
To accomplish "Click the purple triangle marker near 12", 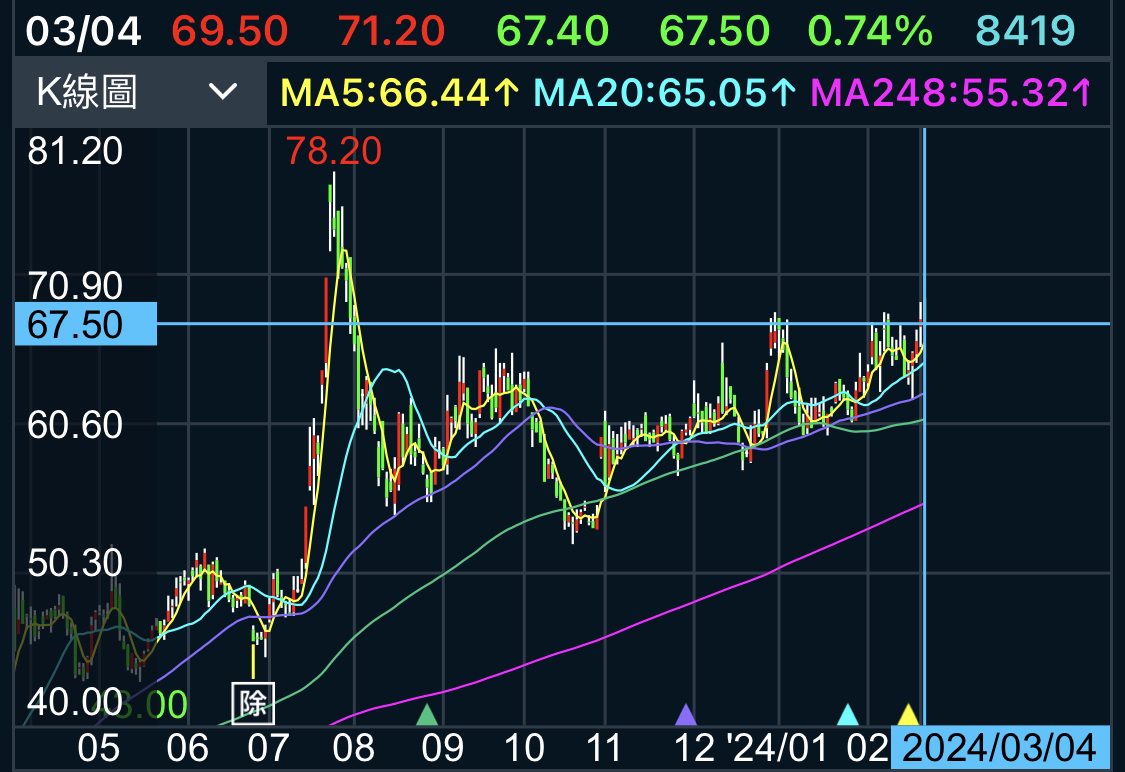I will pyautogui.click(x=685, y=714).
